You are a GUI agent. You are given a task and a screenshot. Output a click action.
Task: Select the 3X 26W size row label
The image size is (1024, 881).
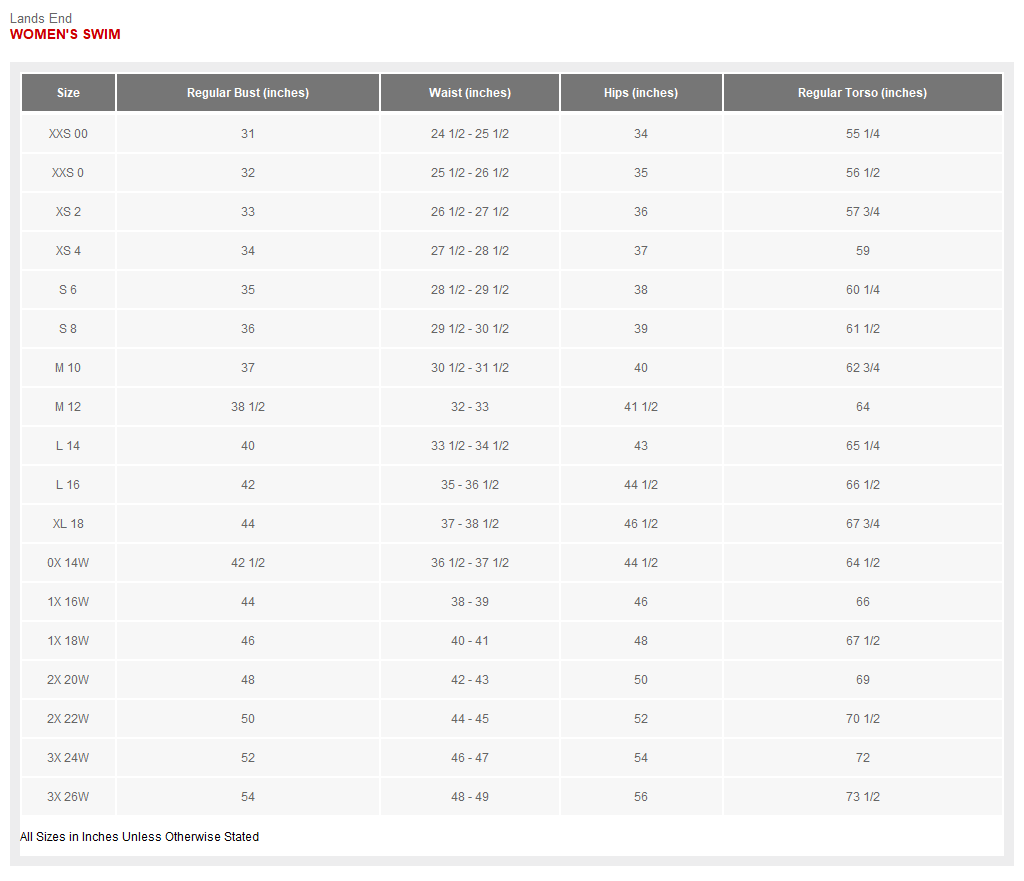coord(68,797)
